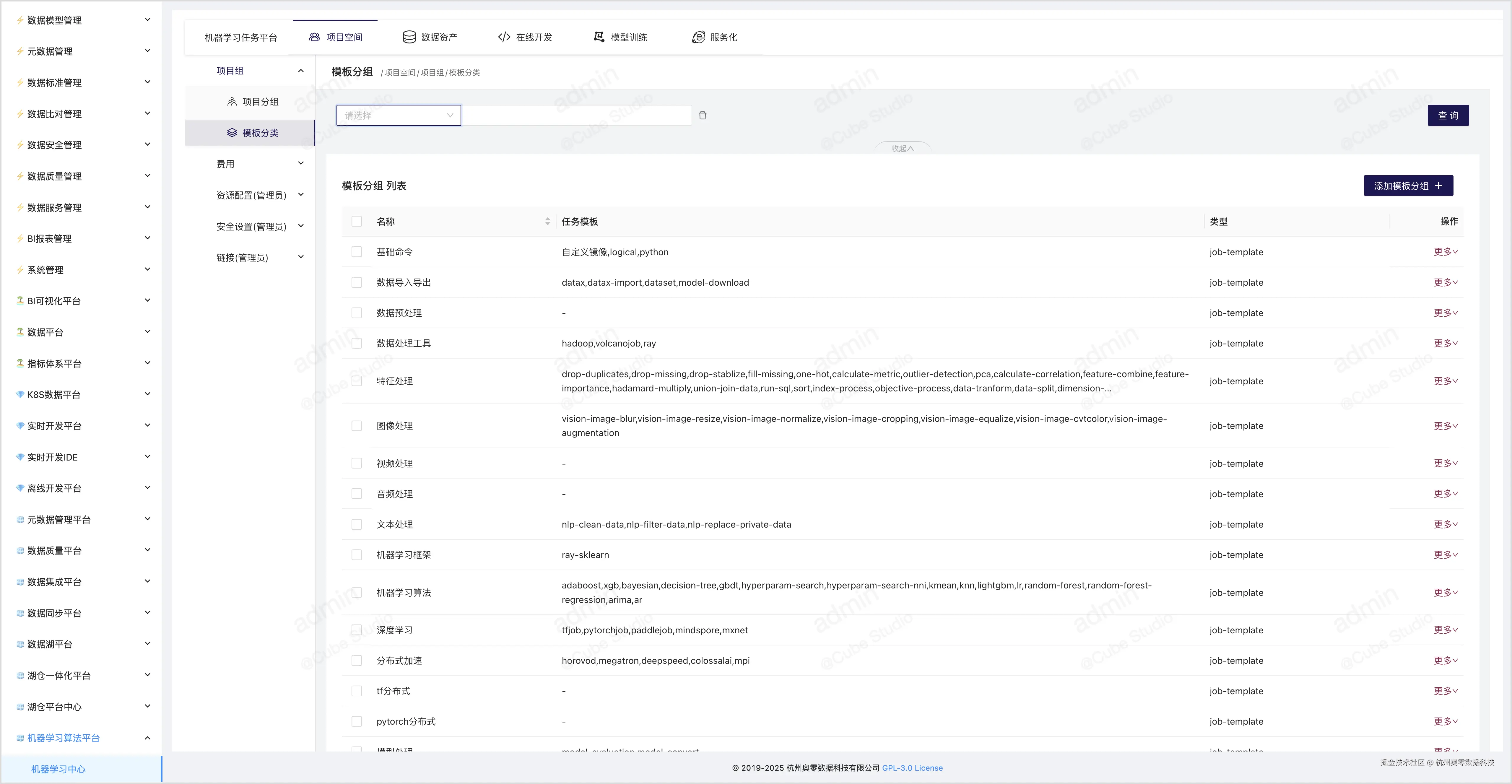Select the 文本处理 row checkbox

tap(356, 524)
